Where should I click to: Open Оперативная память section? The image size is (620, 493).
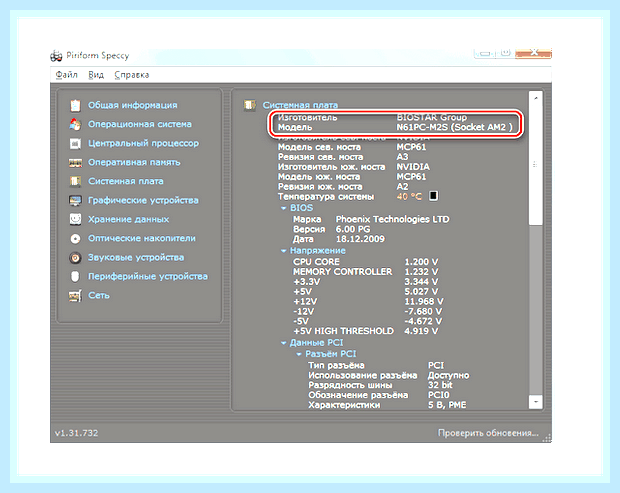click(134, 162)
